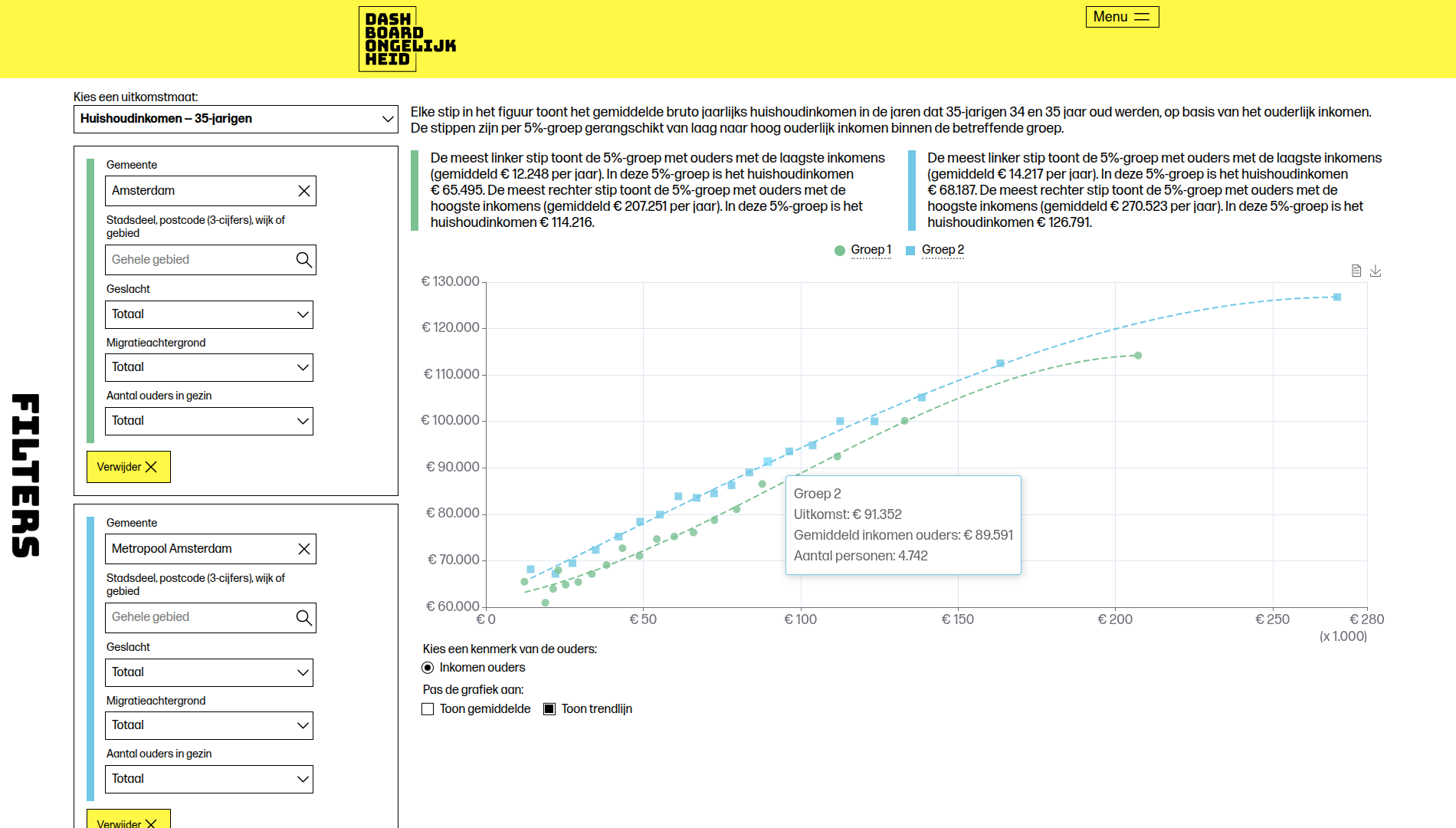The image size is (1456, 828).
Task: Click the rightmost blue Groep 2 data point
Action: click(1337, 297)
